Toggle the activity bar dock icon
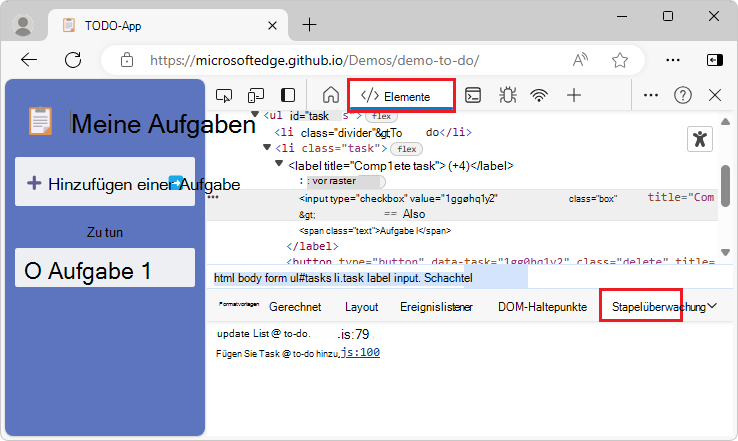The image size is (738, 441). (x=288, y=95)
